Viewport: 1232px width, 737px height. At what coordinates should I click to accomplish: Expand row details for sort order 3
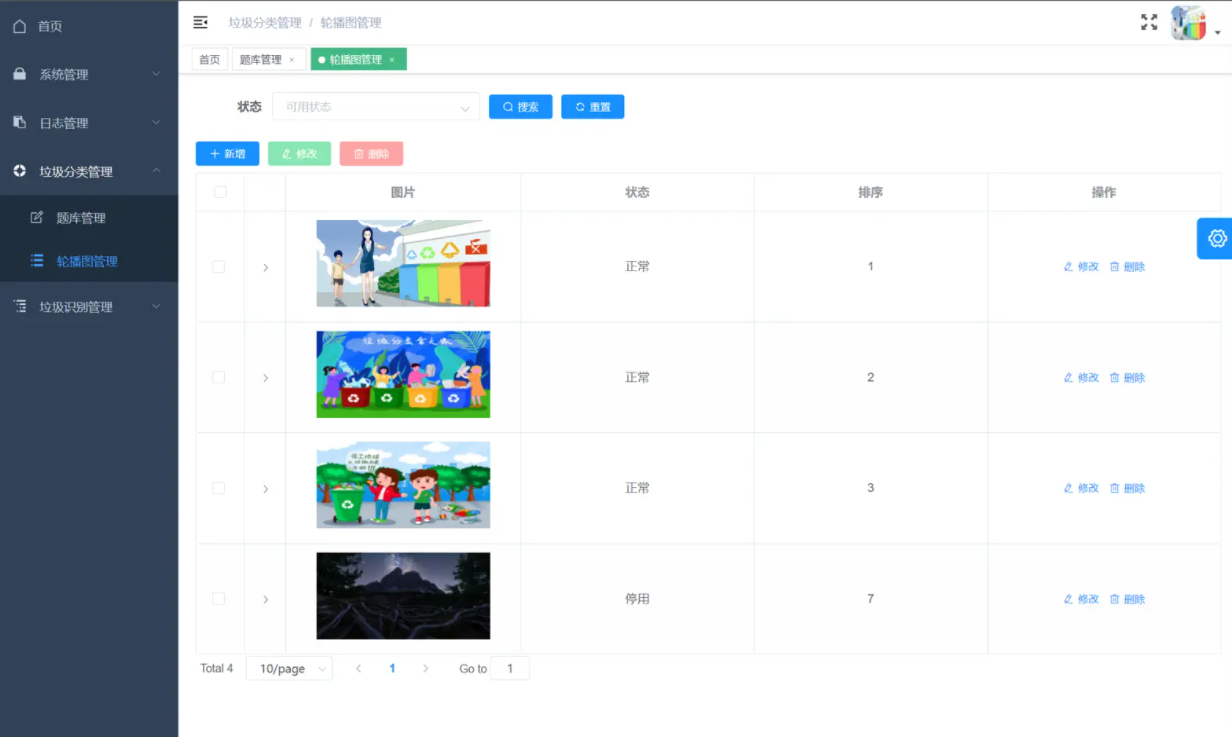pos(265,489)
